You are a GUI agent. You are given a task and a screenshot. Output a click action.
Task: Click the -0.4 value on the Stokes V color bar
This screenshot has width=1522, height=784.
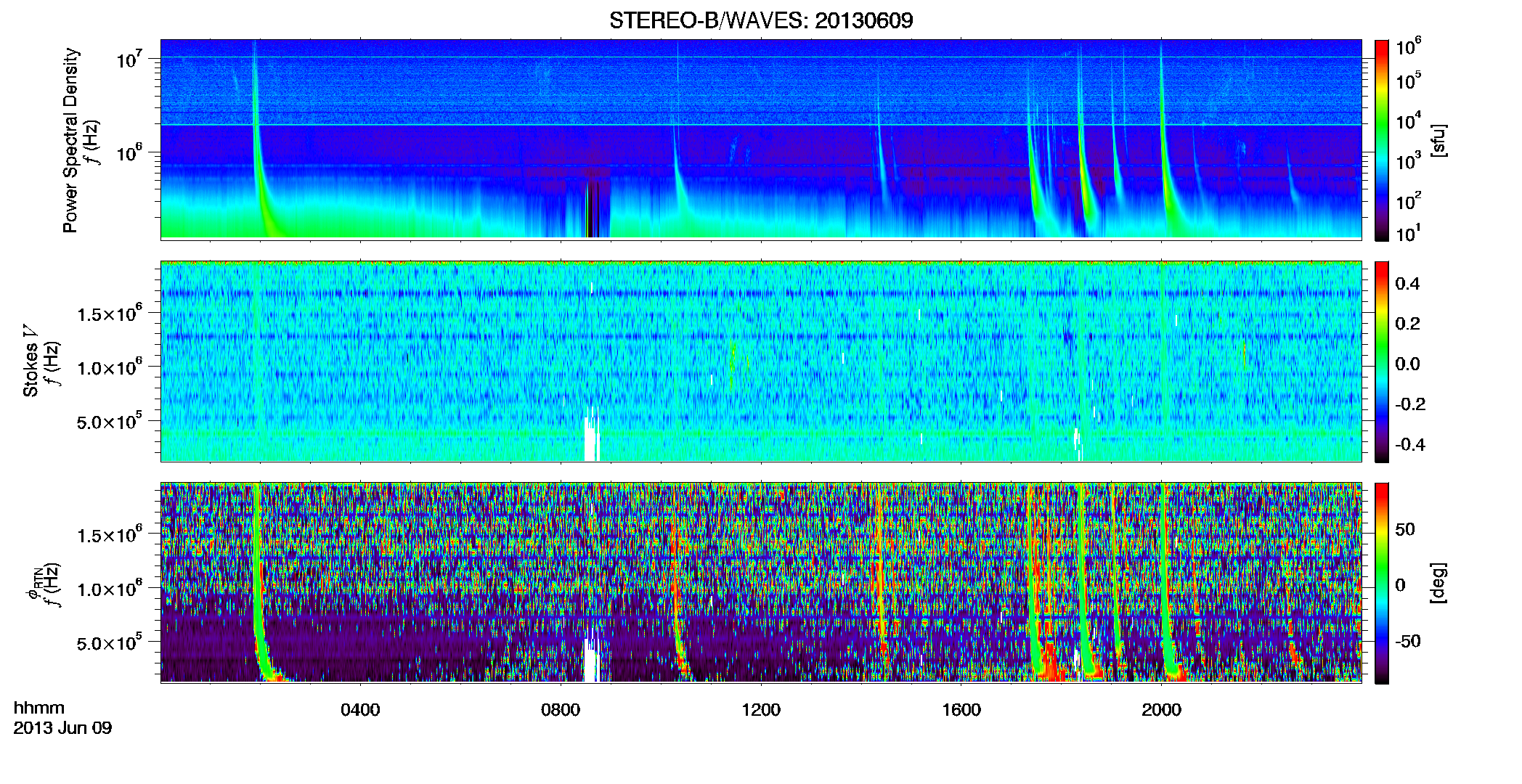1410,444
